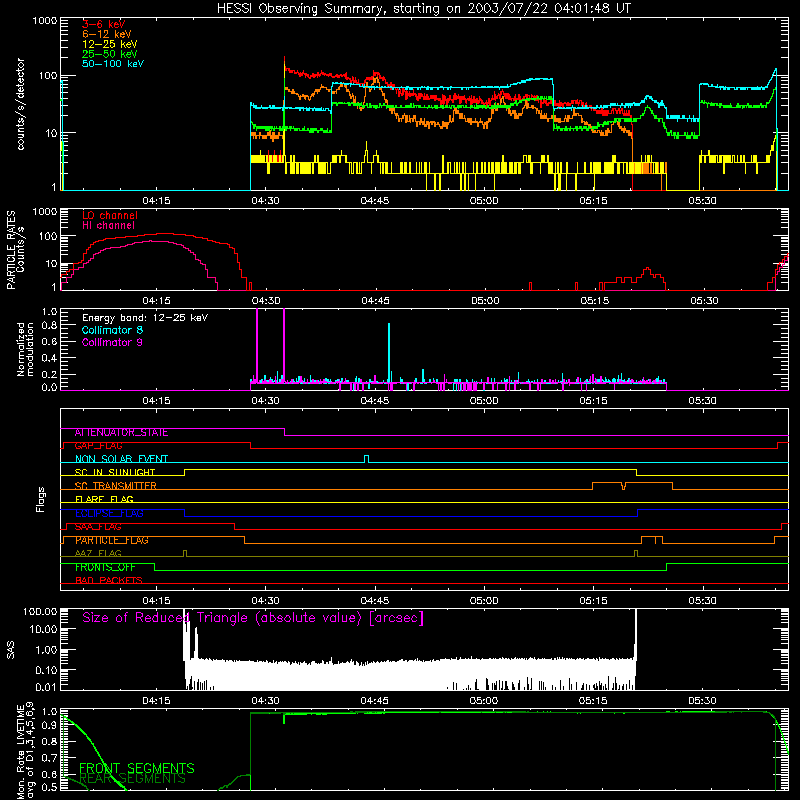The height and width of the screenshot is (800, 800).
Task: Select the 6-12 keV legend label
Action: [x=106, y=34]
